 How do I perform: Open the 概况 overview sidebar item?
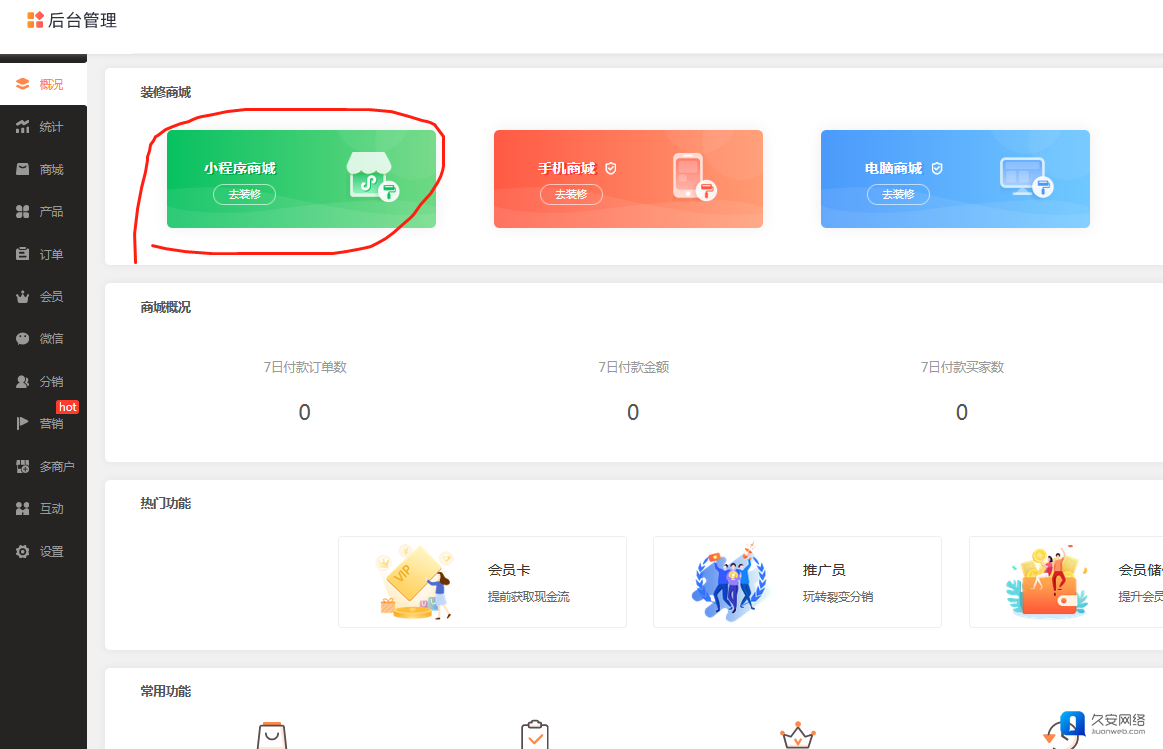[43, 85]
